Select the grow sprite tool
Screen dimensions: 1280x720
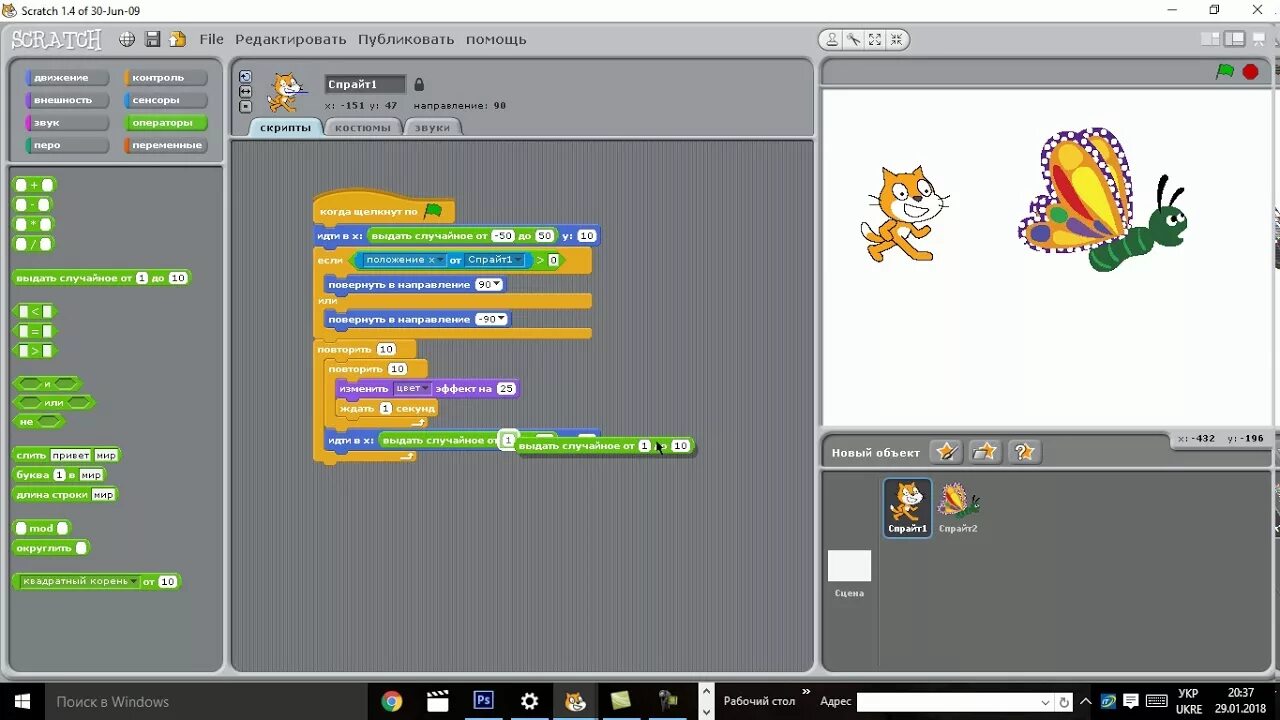click(875, 40)
